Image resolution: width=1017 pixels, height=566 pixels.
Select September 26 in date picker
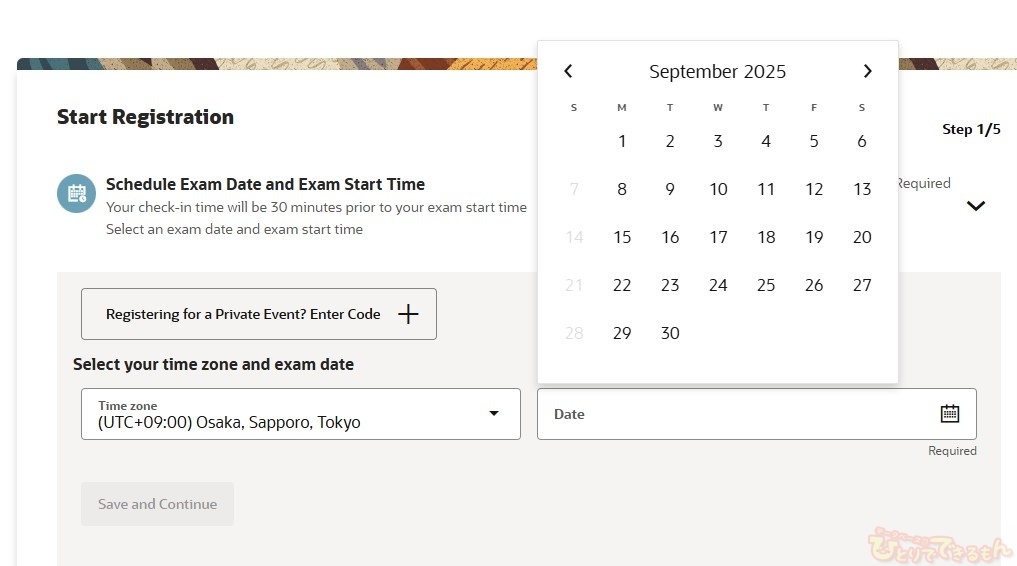(x=814, y=285)
